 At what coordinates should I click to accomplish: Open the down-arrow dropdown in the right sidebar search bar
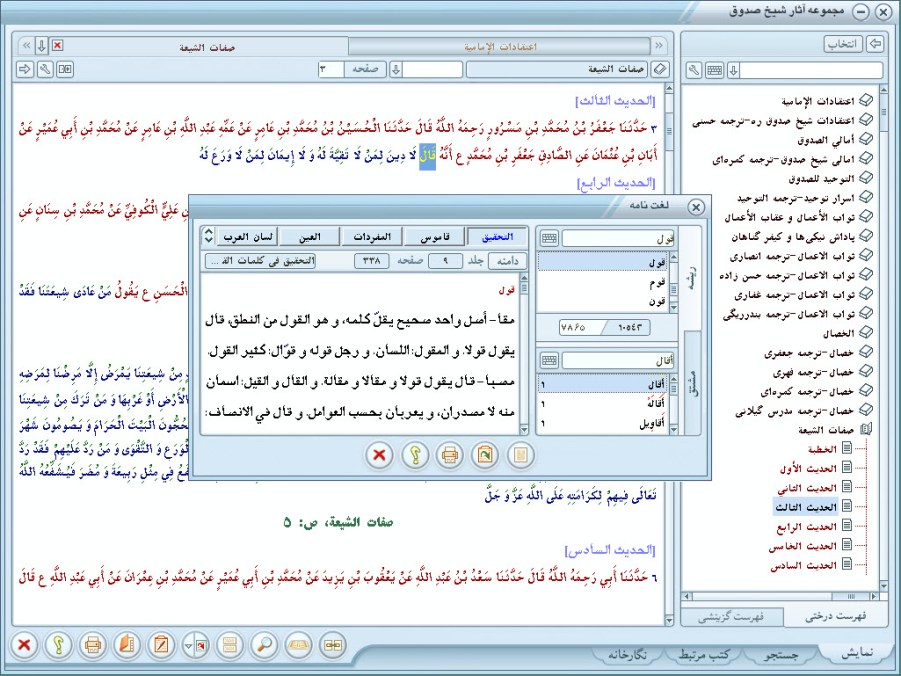click(733, 71)
